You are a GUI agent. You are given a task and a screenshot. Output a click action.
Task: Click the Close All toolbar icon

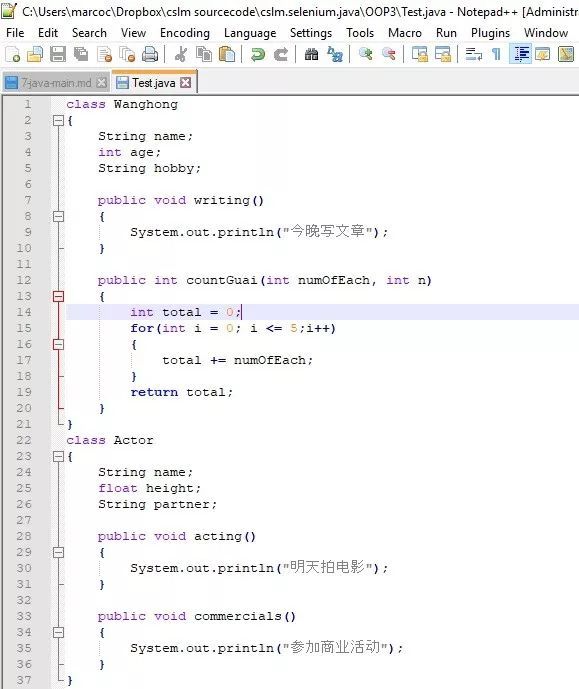click(127, 54)
